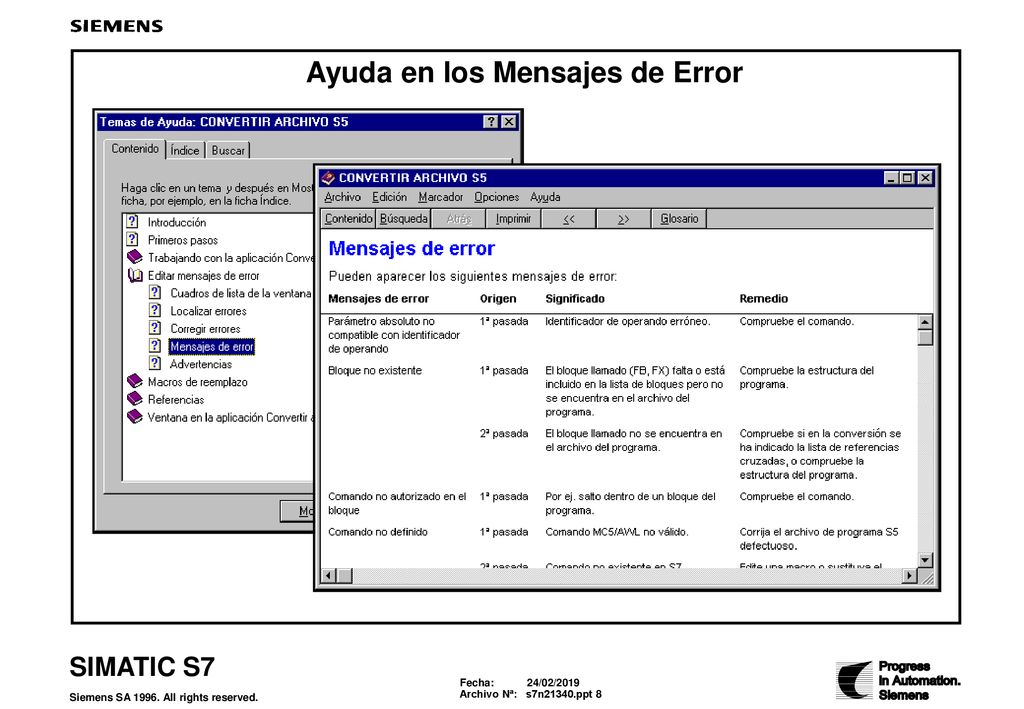The image size is (1024, 709).
Task: Select Cuadros de lista de la ventana topic
Action: 241,293
